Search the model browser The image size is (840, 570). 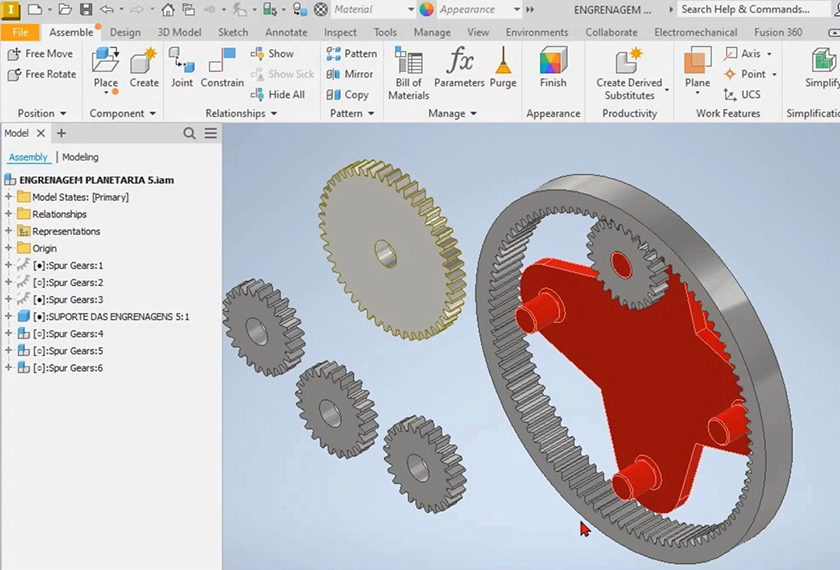(x=190, y=133)
